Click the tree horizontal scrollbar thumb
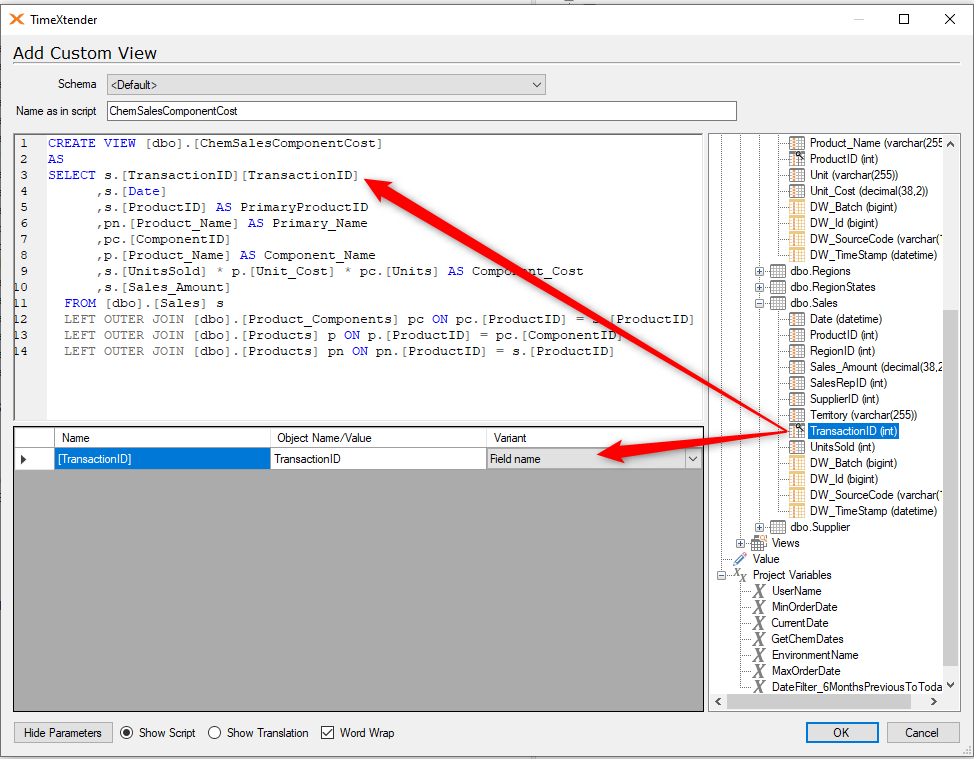The image size is (974, 759). [819, 701]
